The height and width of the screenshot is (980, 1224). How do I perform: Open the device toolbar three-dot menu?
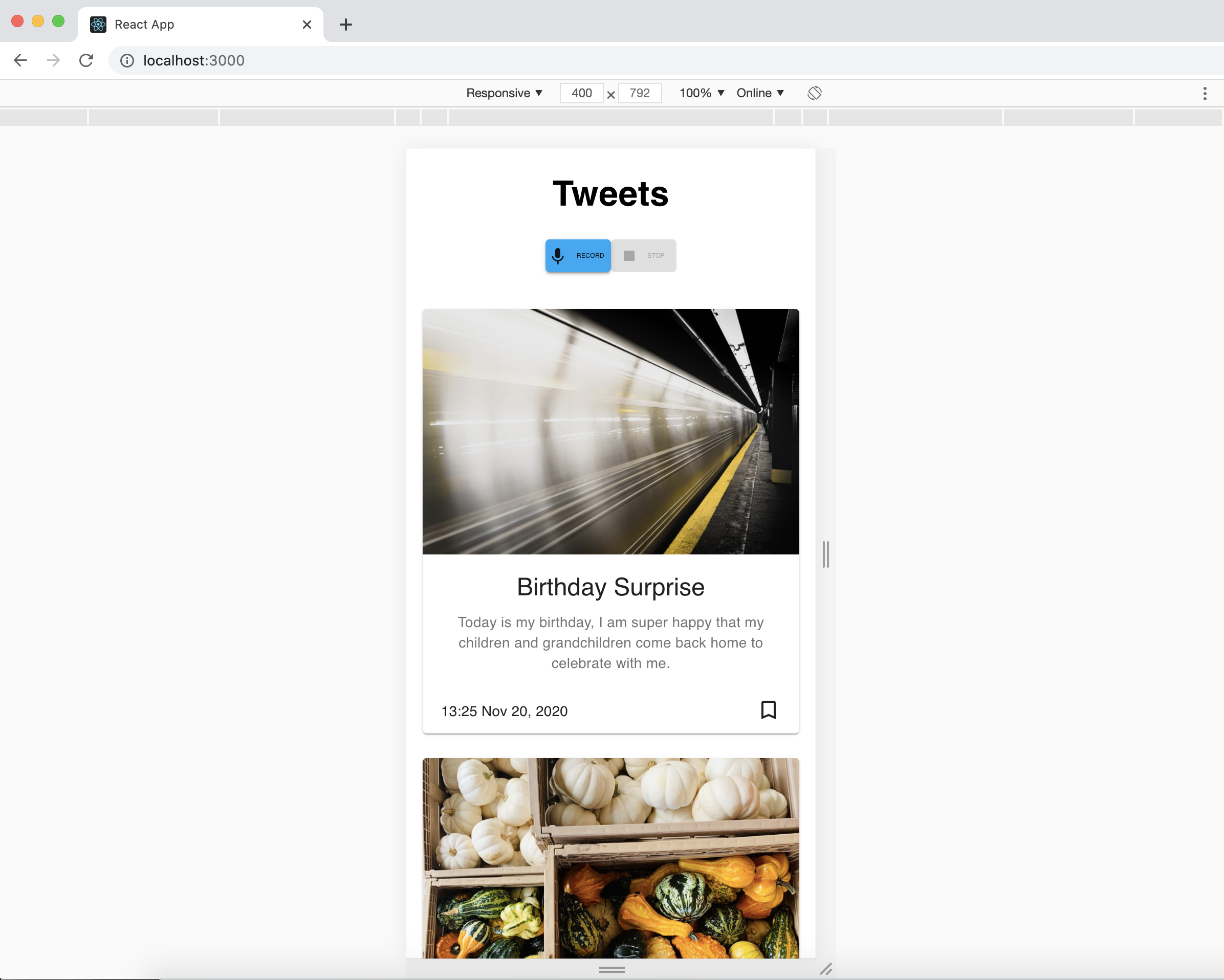tap(1204, 94)
